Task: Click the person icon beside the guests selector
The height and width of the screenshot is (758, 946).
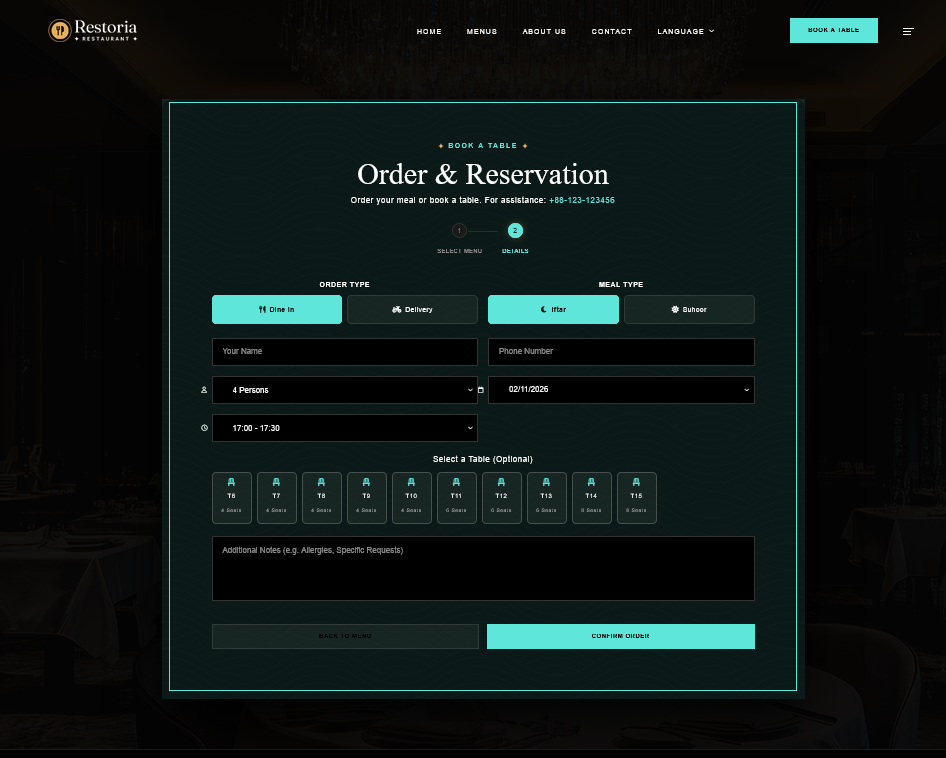Action: click(x=204, y=390)
